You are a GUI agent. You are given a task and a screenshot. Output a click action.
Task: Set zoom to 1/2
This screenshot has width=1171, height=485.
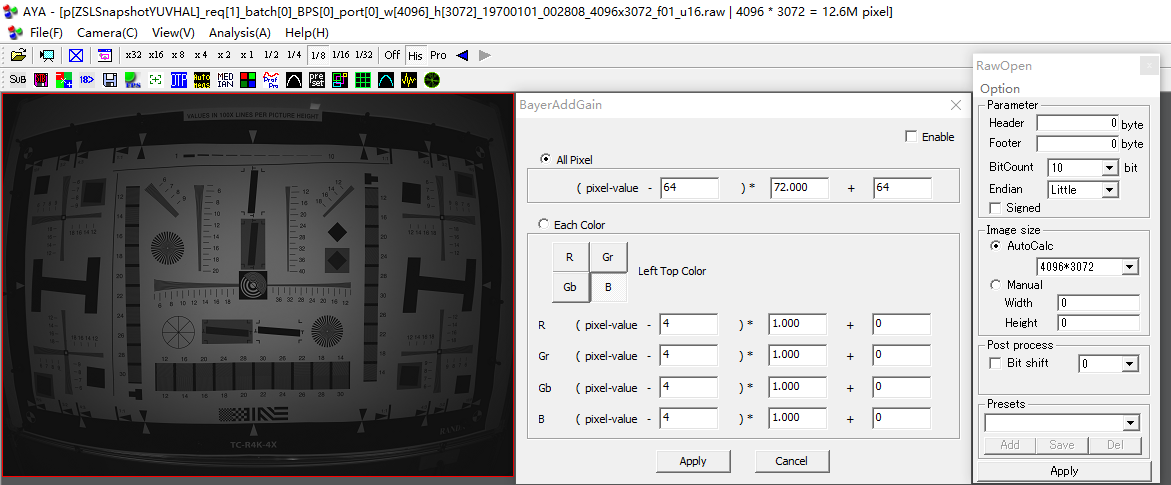click(271, 55)
